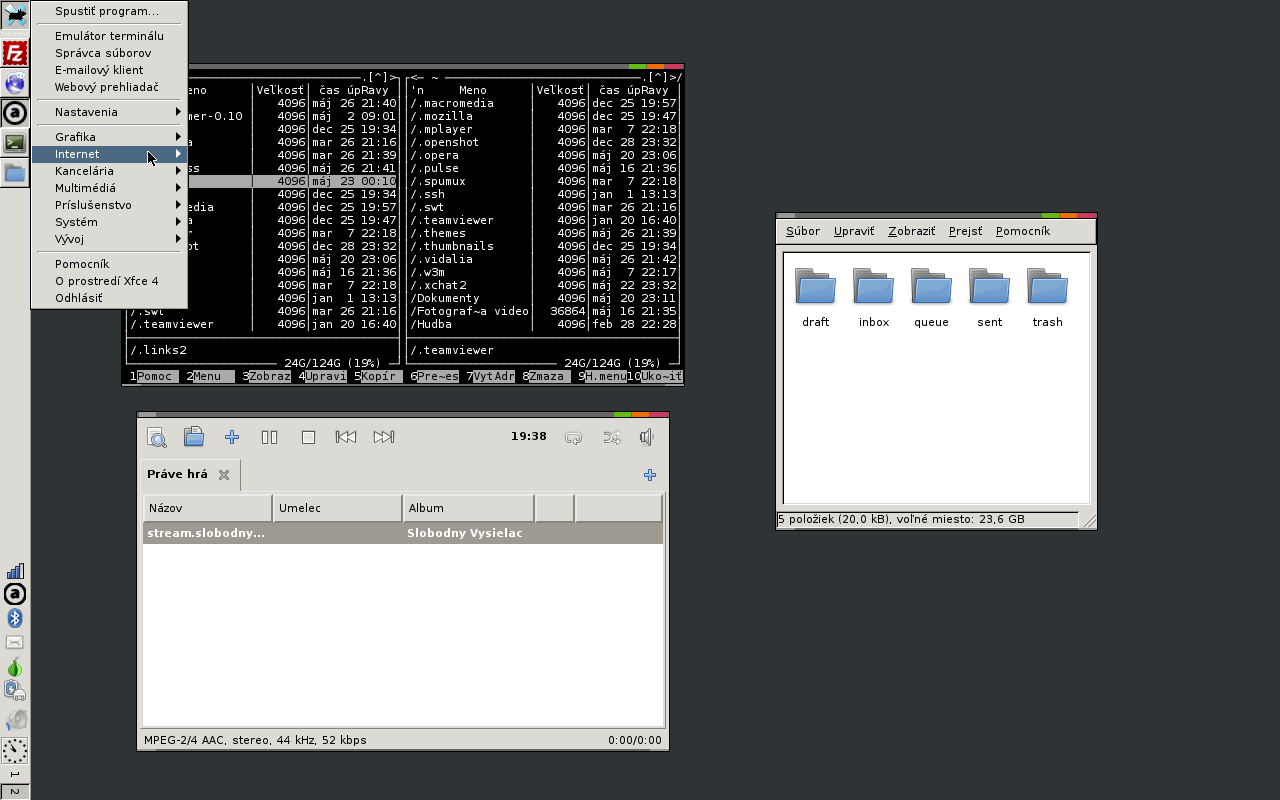The width and height of the screenshot is (1280, 800).
Task: Click the Bluetooth tray icon
Action: coord(15,618)
